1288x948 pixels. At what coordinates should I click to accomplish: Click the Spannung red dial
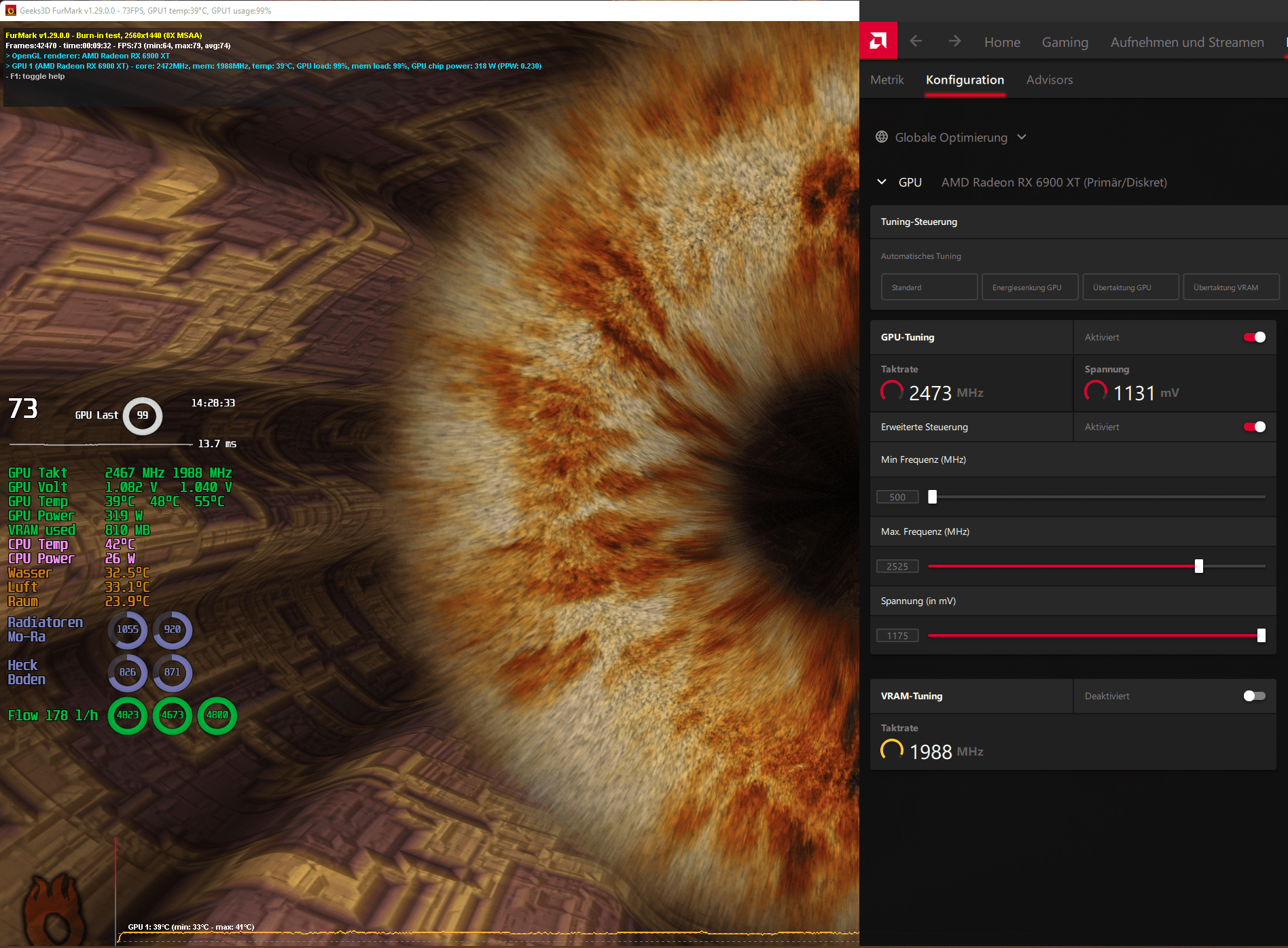point(1096,391)
